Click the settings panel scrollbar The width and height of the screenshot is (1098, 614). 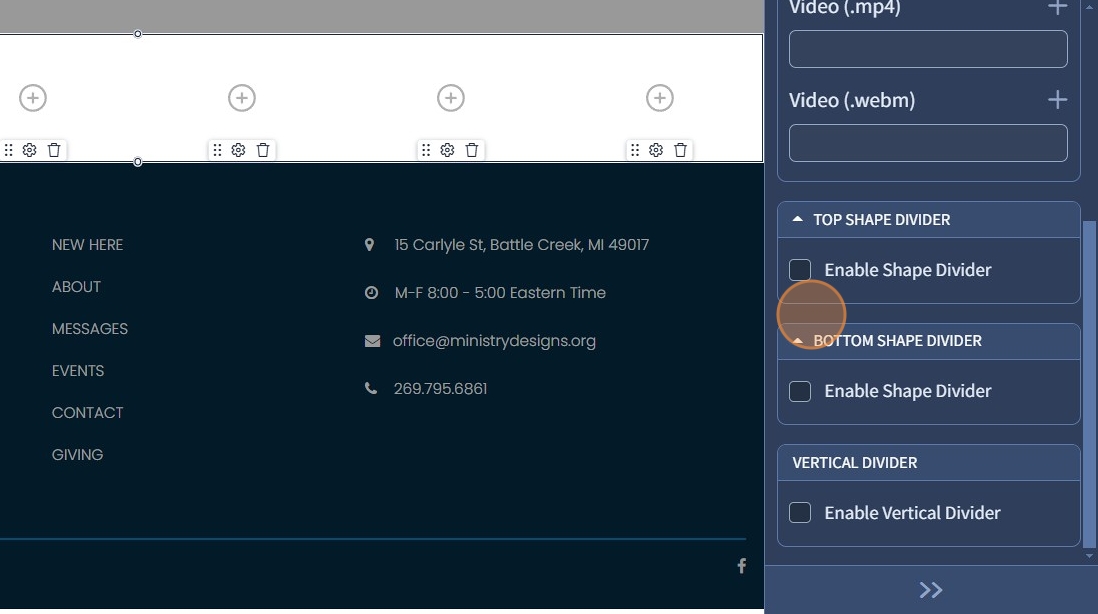tap(1089, 384)
